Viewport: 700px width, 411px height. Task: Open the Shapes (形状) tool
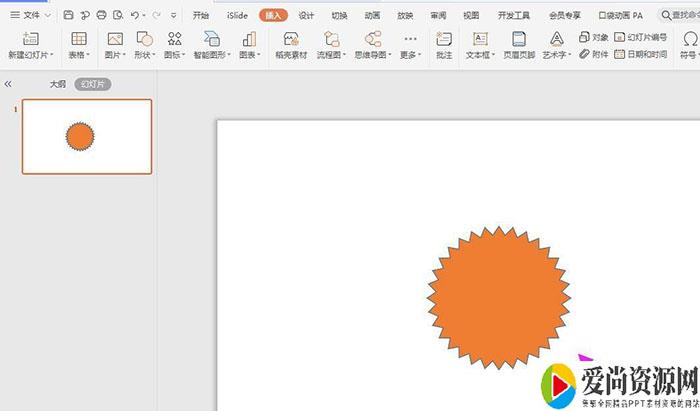click(145, 39)
